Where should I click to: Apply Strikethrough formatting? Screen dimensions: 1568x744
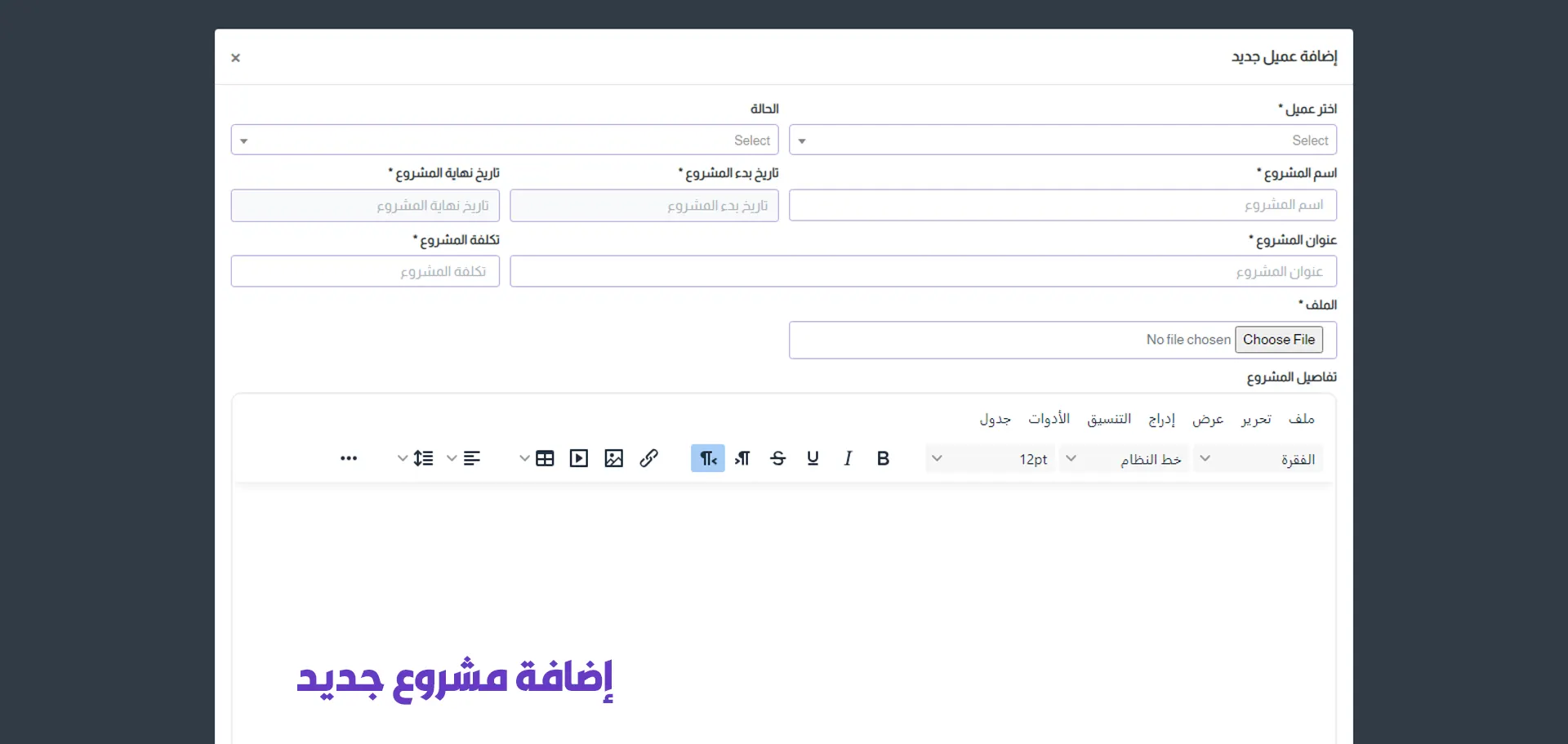[x=777, y=459]
